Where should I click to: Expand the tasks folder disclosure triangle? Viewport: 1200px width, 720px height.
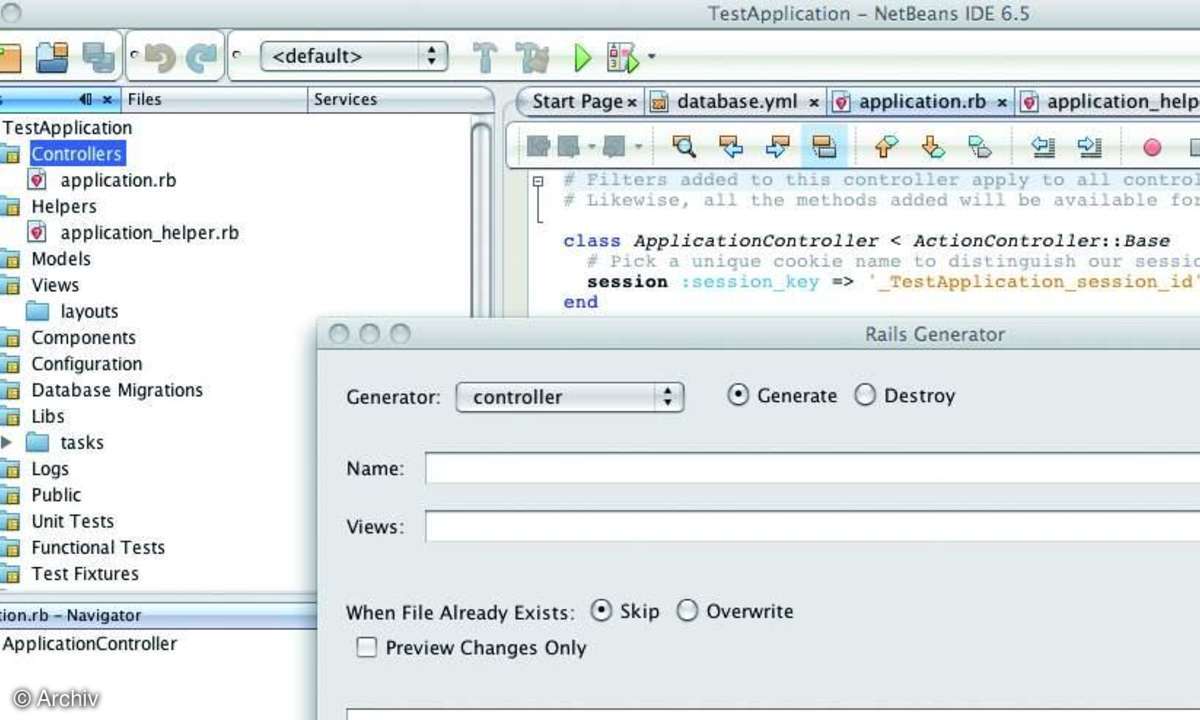(7, 442)
